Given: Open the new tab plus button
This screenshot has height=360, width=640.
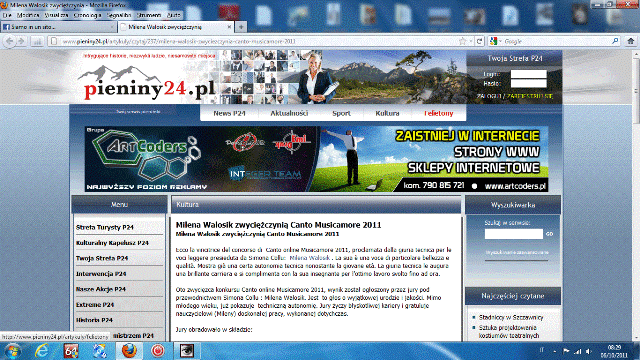Looking at the screenshot, I should (x=241, y=27).
